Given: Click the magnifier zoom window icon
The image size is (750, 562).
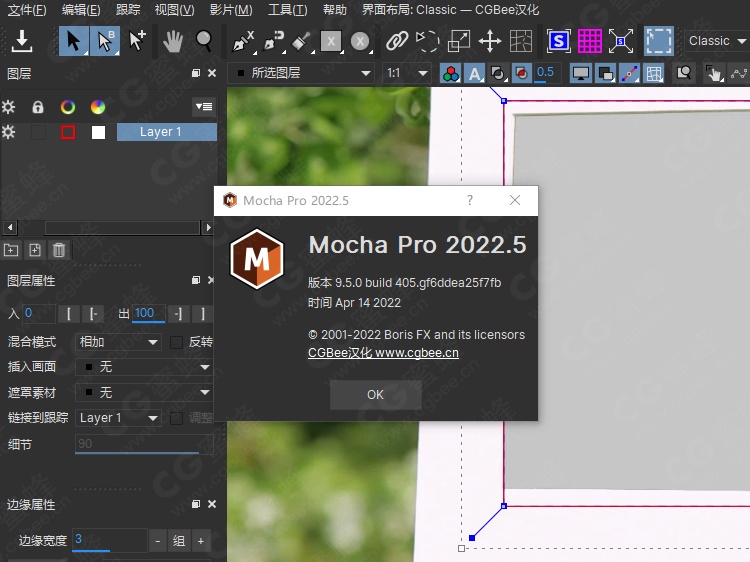Looking at the screenshot, I should tap(684, 74).
